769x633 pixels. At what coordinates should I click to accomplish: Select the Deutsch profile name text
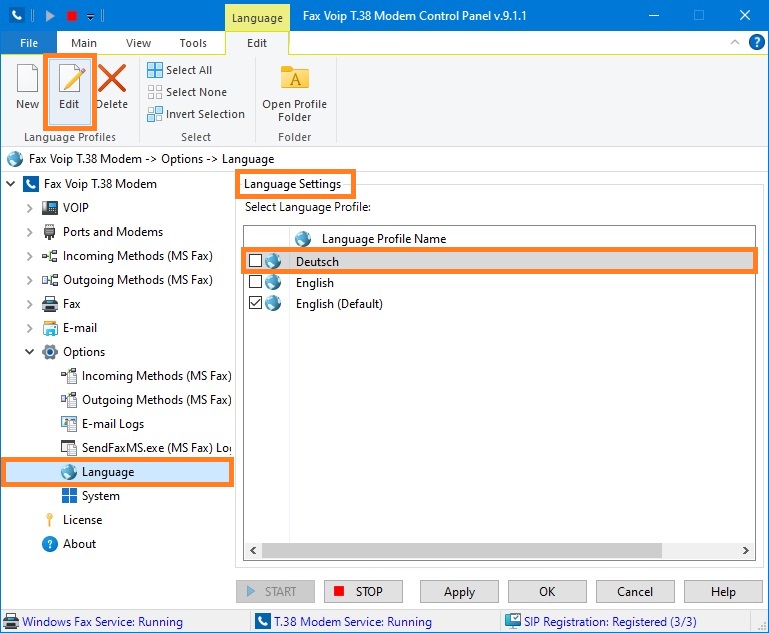tap(317, 262)
